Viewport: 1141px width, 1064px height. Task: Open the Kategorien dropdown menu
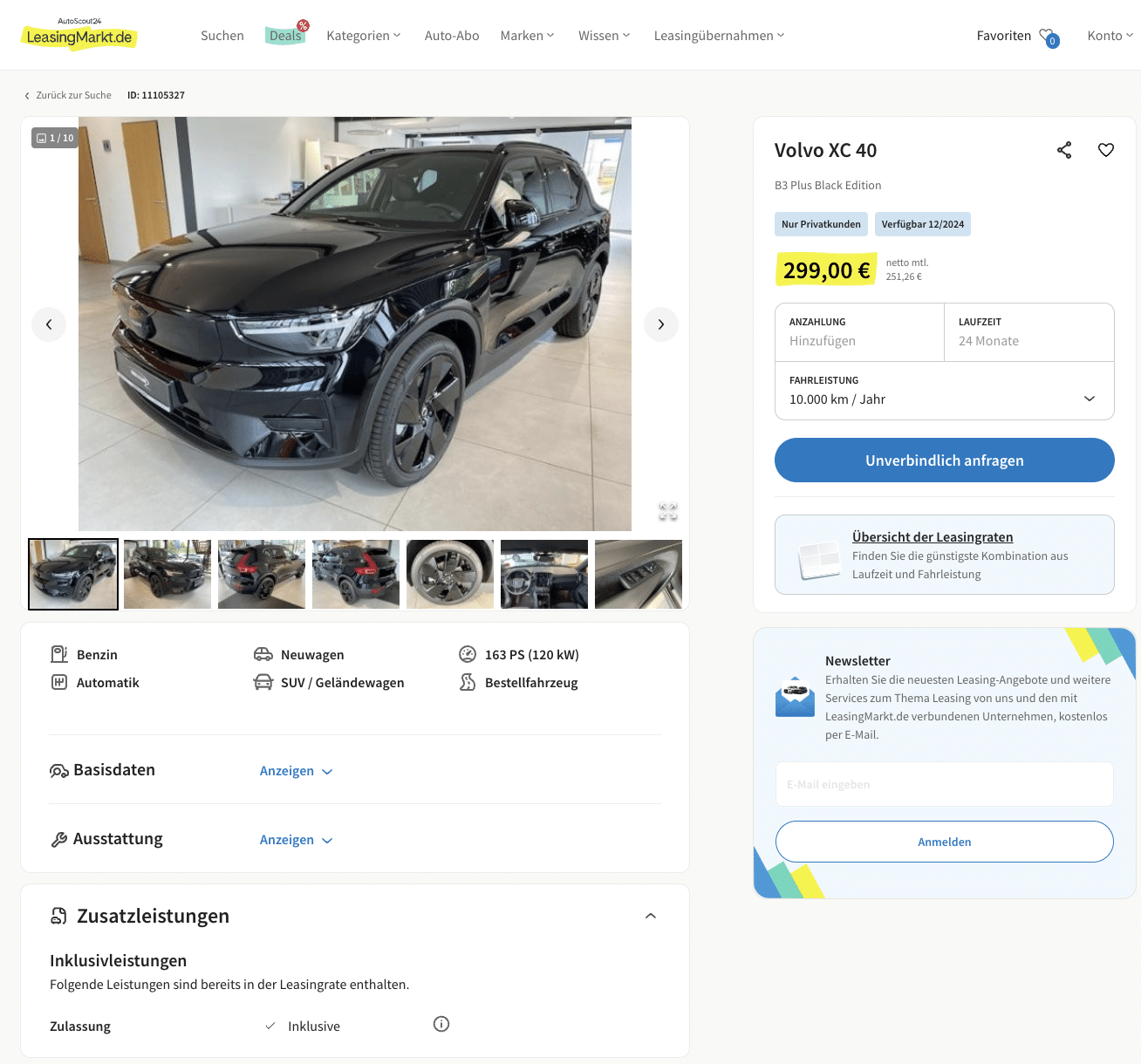tap(364, 36)
